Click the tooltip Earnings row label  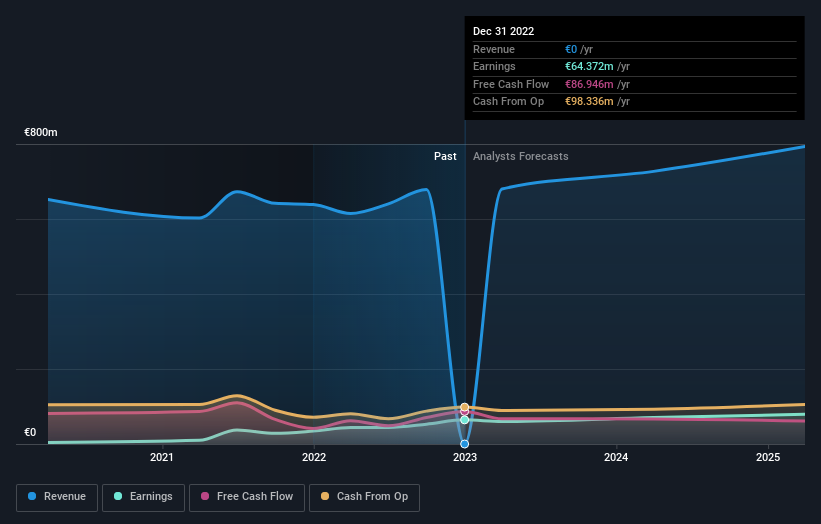(x=494, y=66)
